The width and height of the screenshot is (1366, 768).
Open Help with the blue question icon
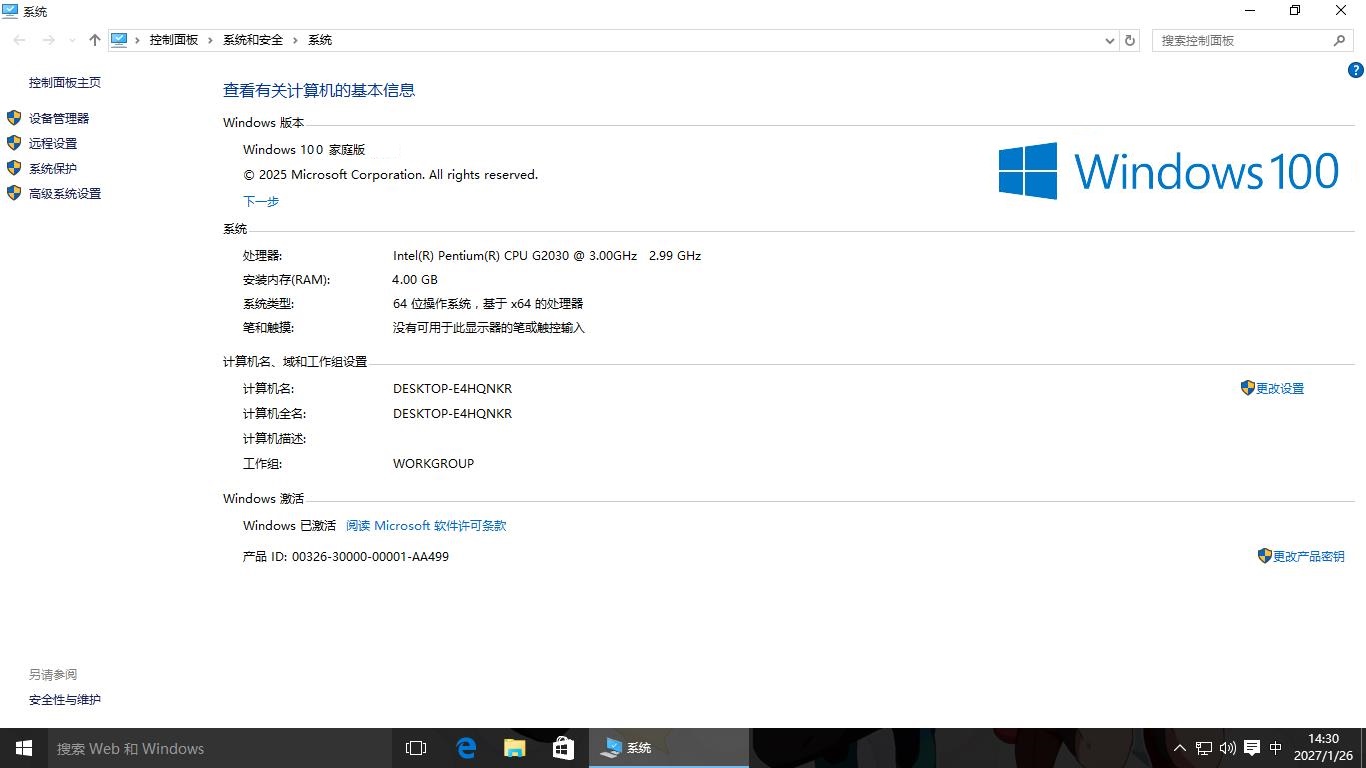1356,70
